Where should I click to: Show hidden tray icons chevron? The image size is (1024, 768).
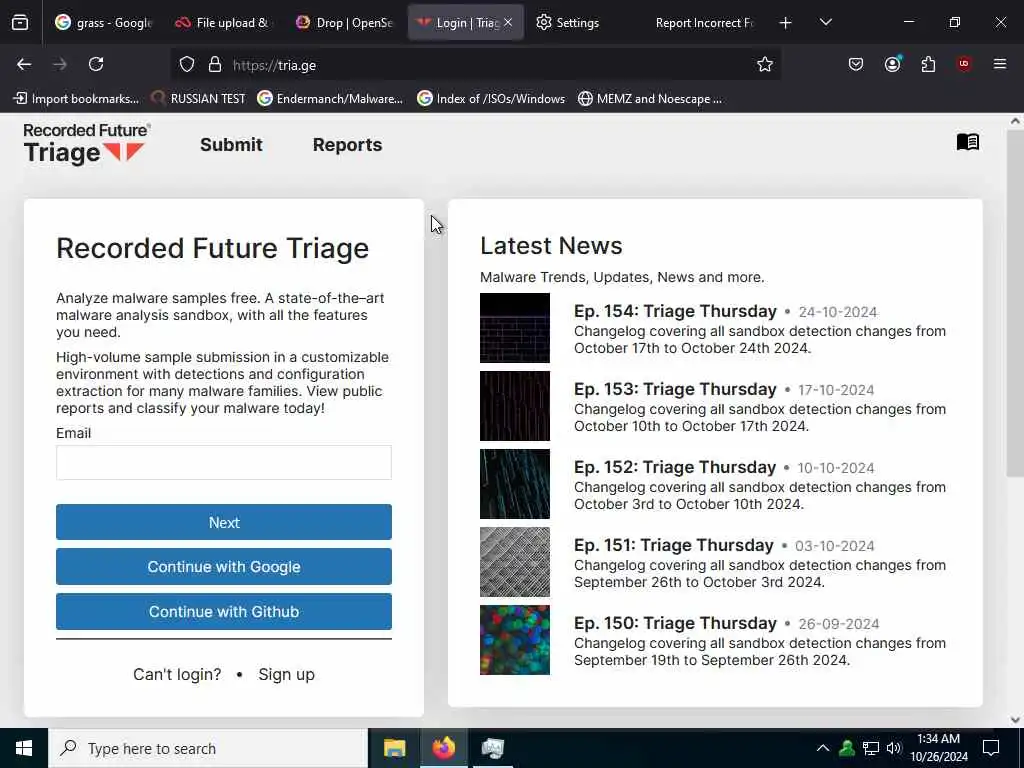823,748
